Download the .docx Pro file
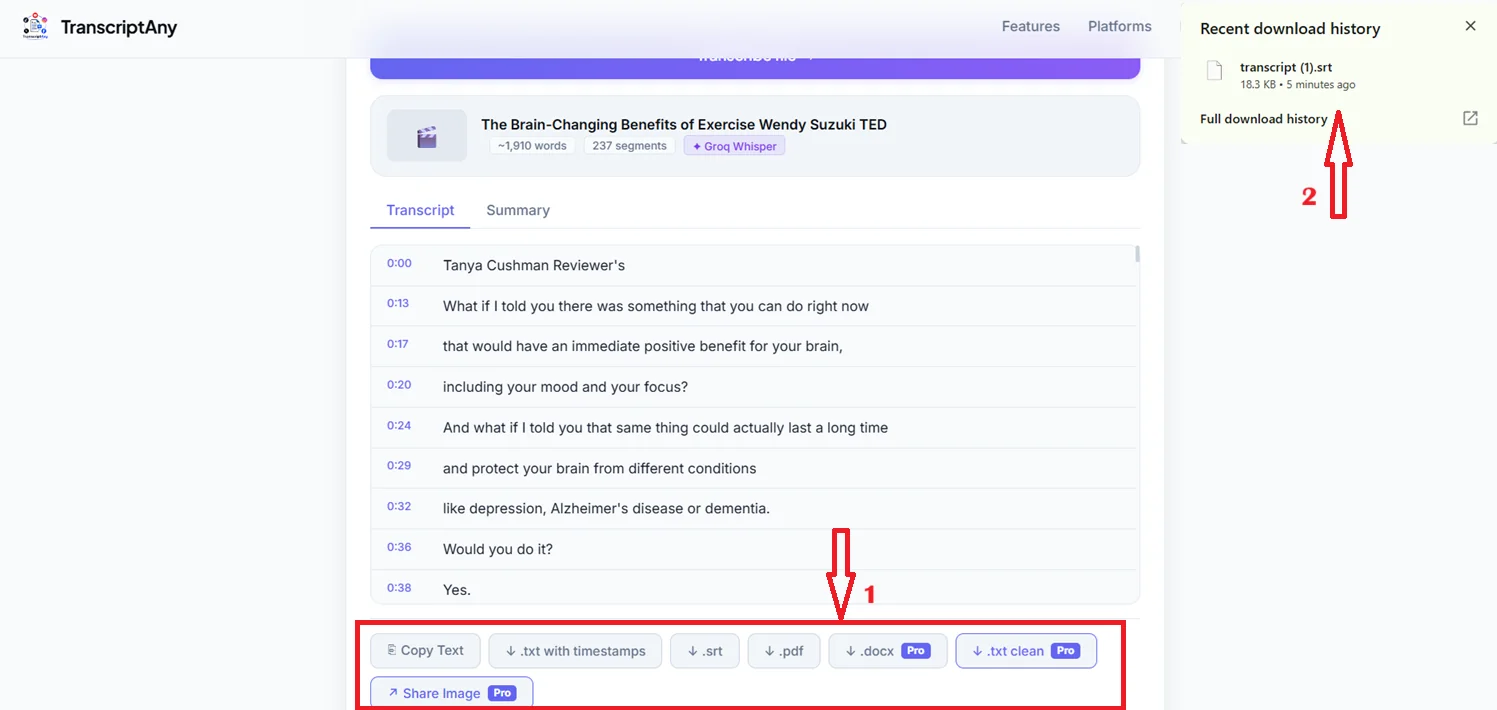 pyautogui.click(x=888, y=651)
